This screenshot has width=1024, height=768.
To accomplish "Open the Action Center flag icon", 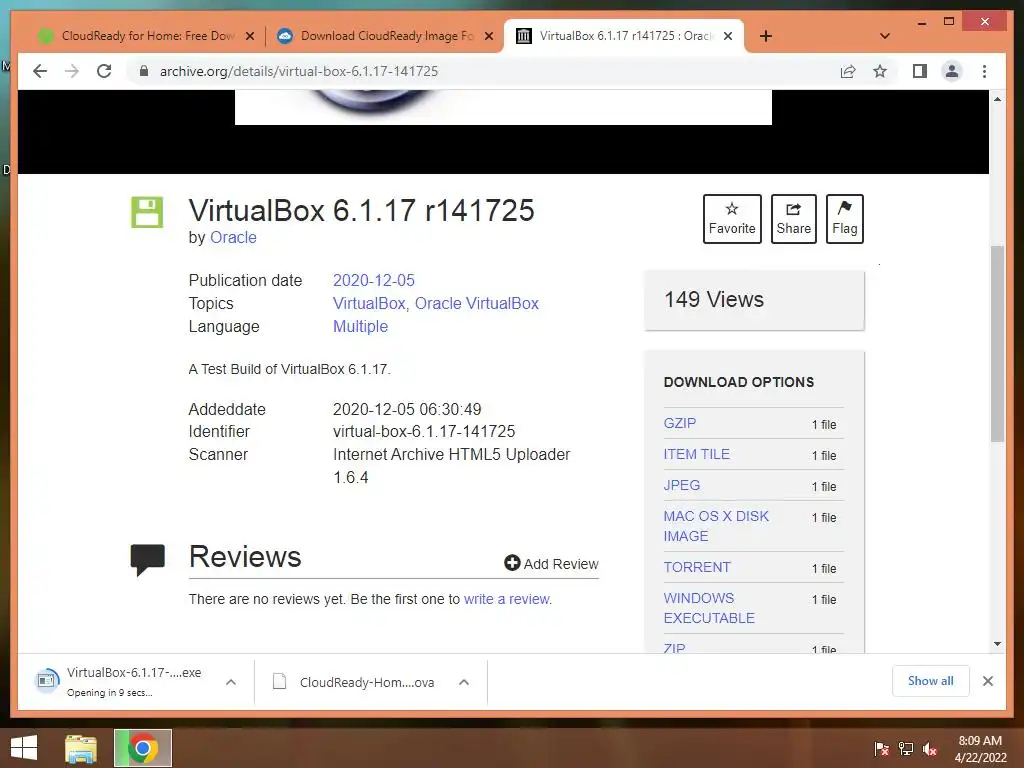I will (x=882, y=748).
